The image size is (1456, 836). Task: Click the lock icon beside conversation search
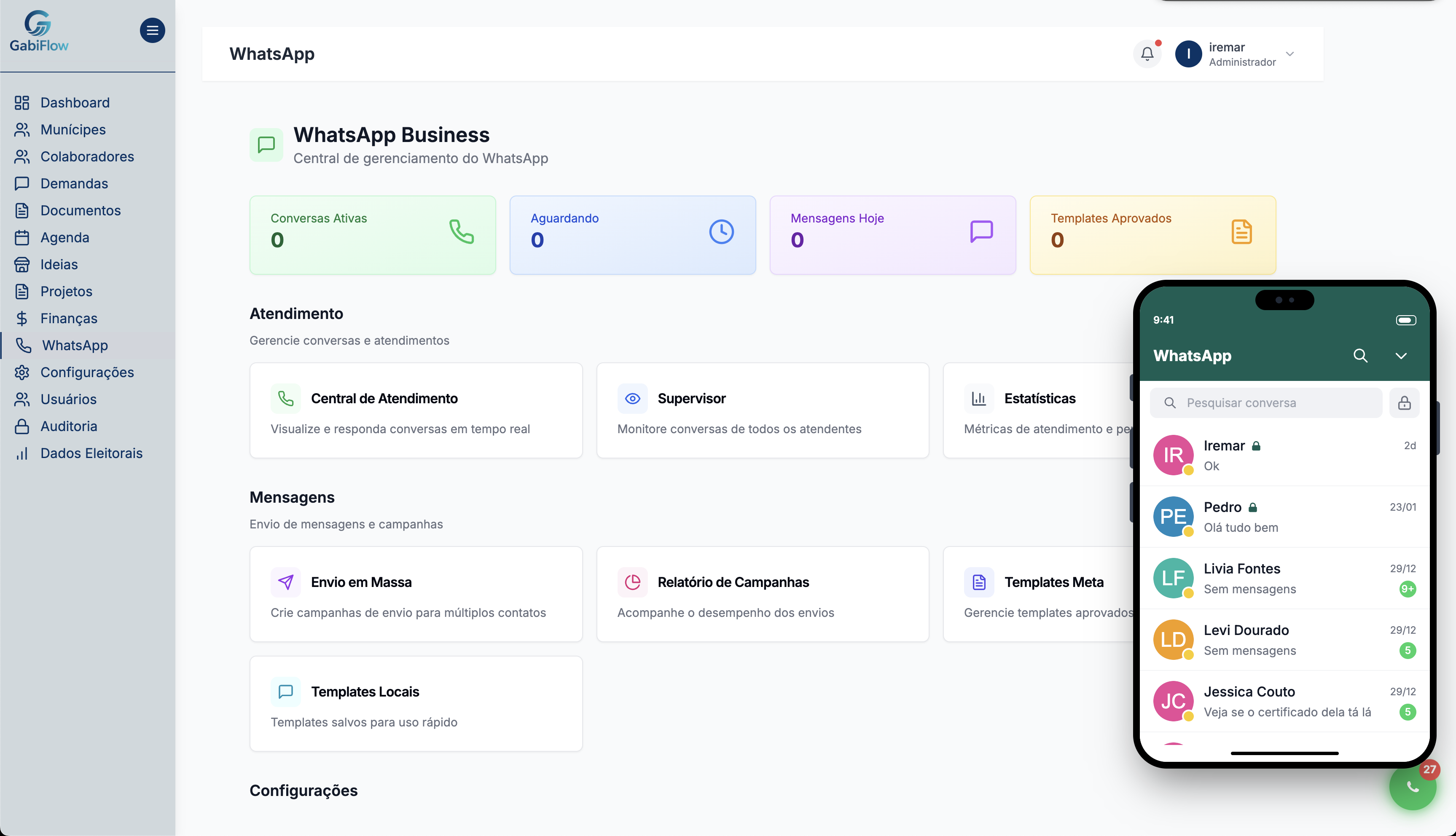pos(1404,403)
